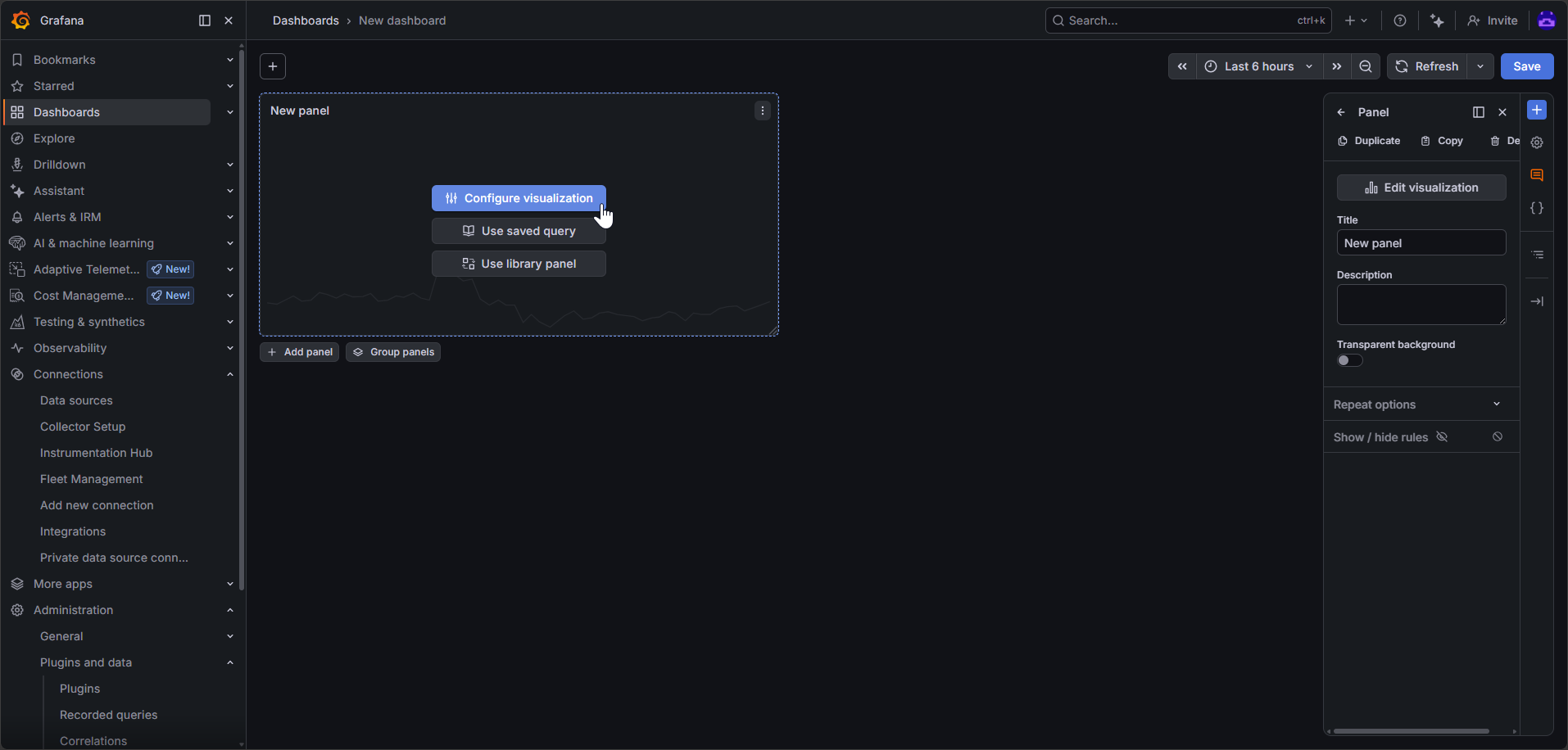This screenshot has height=750, width=1568.
Task: Expand Repeat options section
Action: click(1421, 404)
